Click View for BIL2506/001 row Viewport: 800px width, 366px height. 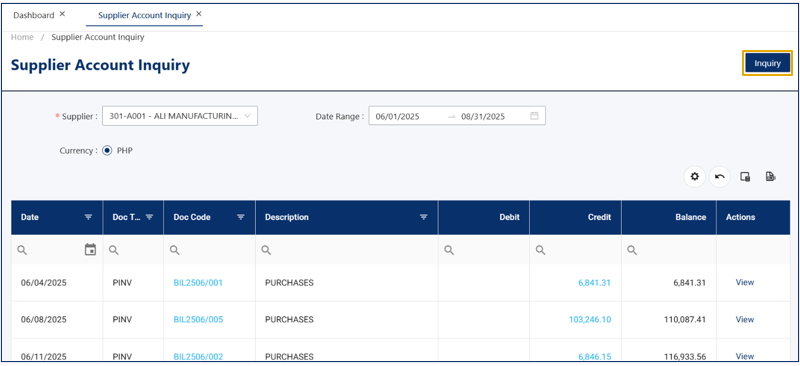[x=744, y=282]
